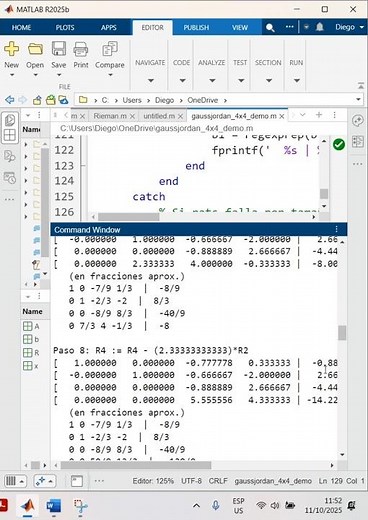This screenshot has width=368, height=520.
Task: Click Ln 129 Col 1 in status bar
Action: pyautogui.click(x=341, y=481)
